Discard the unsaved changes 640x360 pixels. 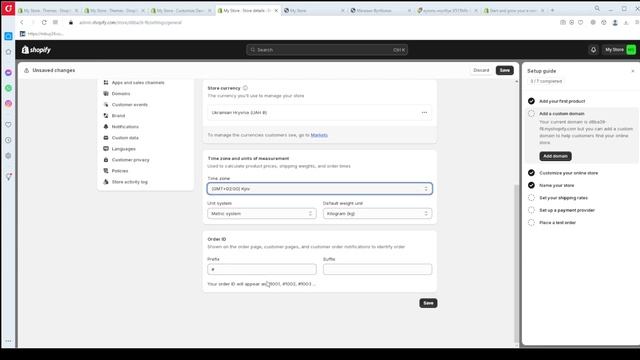pos(481,70)
